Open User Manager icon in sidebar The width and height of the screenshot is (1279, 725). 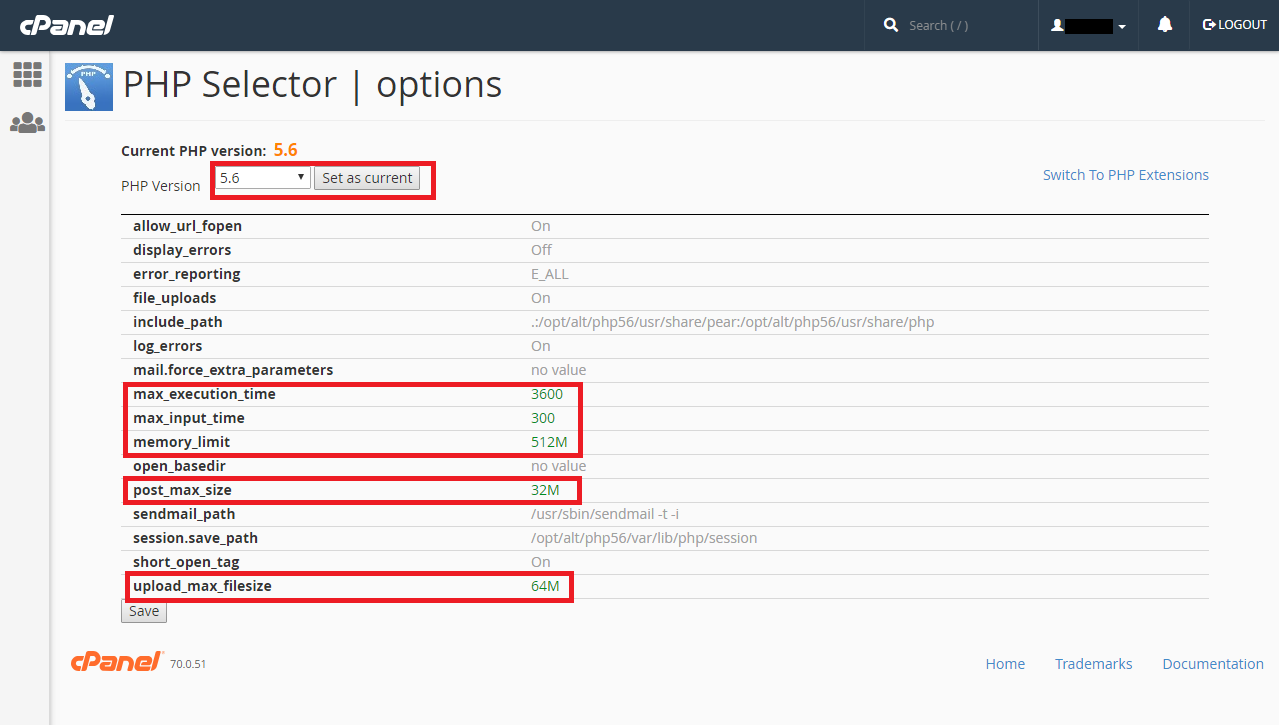(x=27, y=123)
